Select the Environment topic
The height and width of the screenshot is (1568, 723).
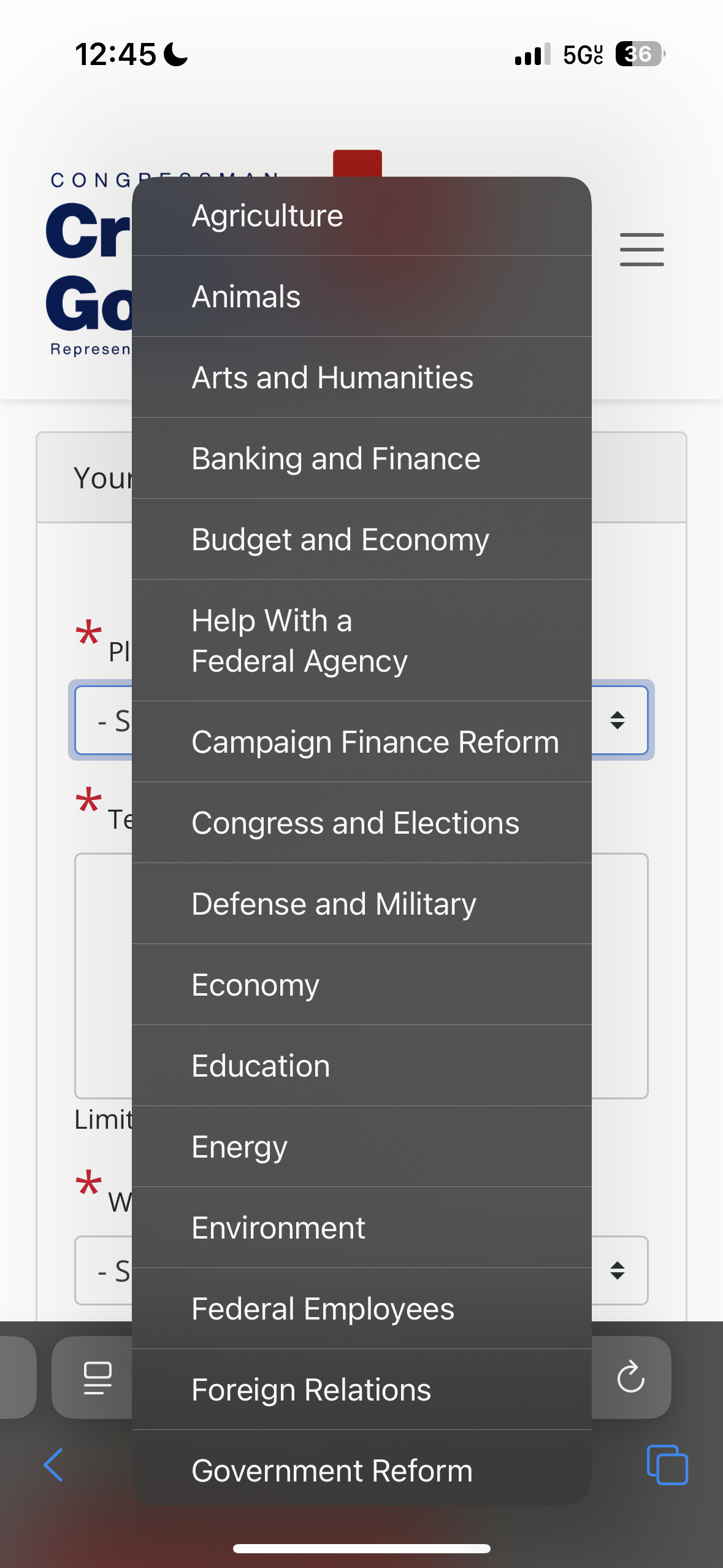pos(362,1228)
